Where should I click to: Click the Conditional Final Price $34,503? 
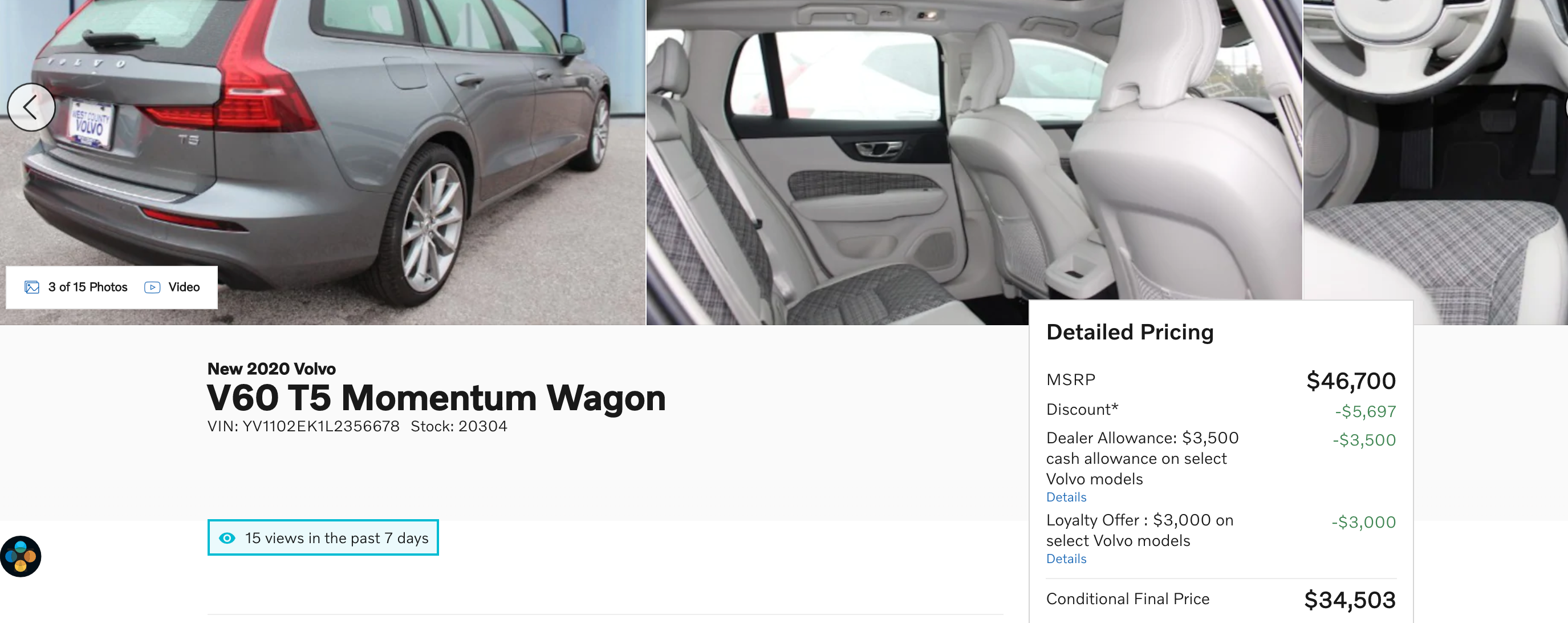(1350, 600)
